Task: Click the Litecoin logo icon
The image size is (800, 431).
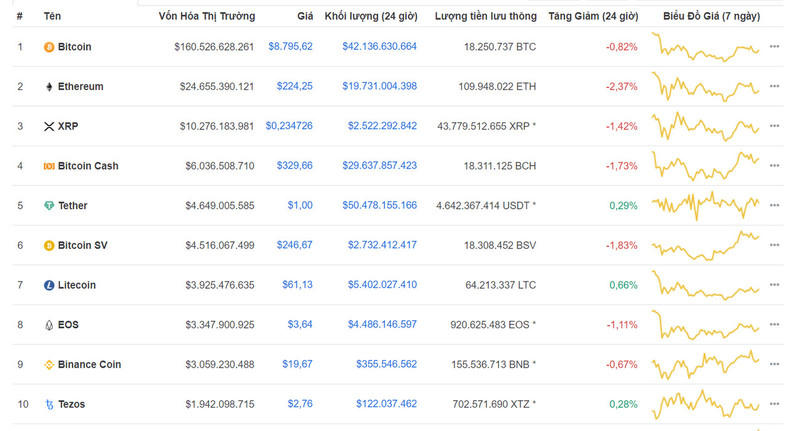Action: [x=49, y=286]
